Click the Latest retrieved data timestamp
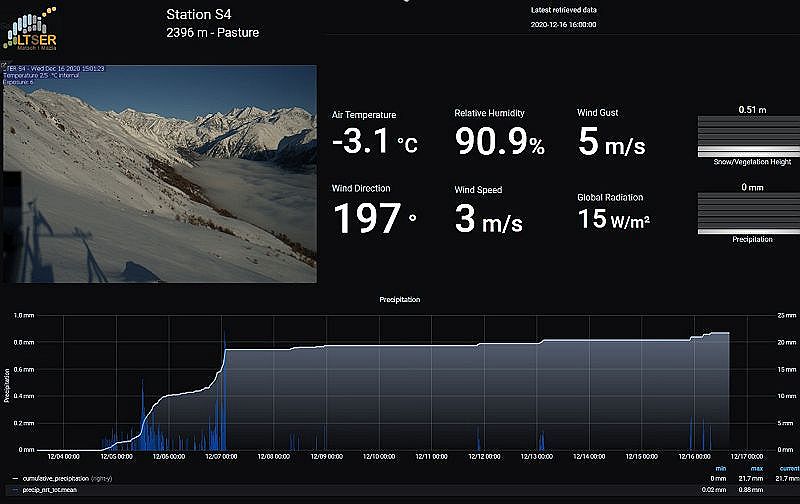 (x=563, y=24)
